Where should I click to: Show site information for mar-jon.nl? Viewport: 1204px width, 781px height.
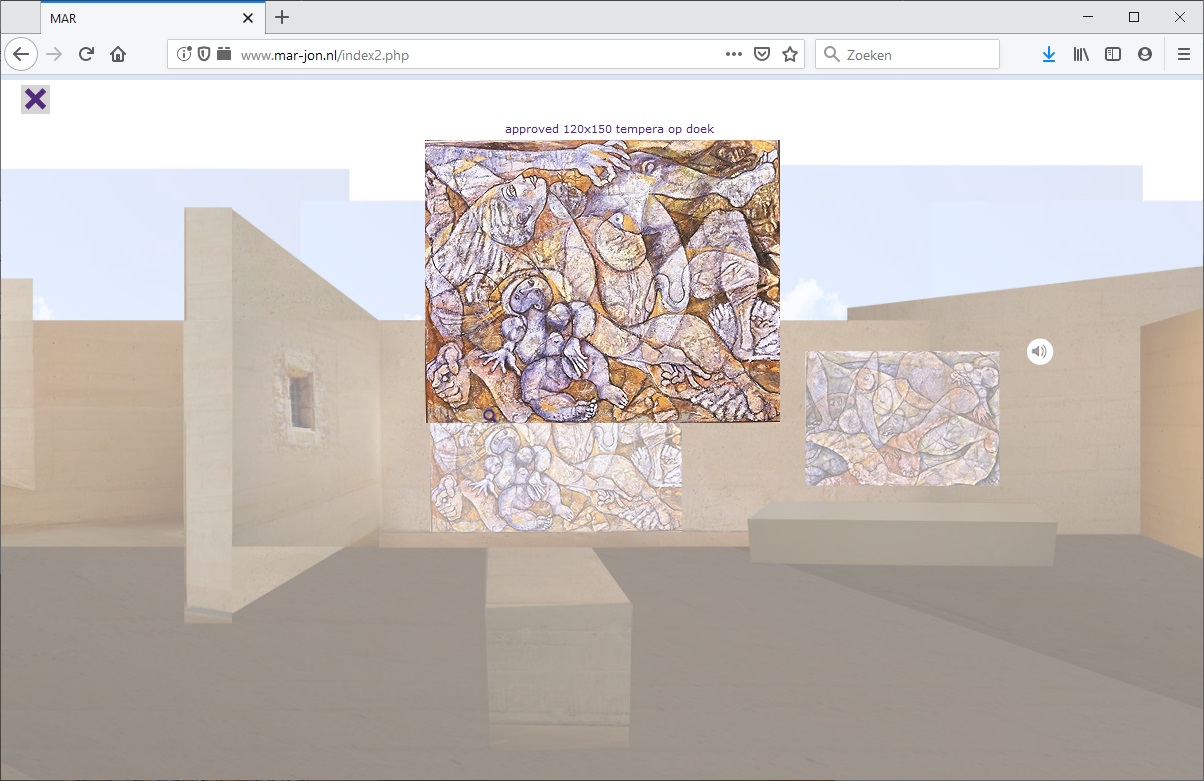coord(185,55)
